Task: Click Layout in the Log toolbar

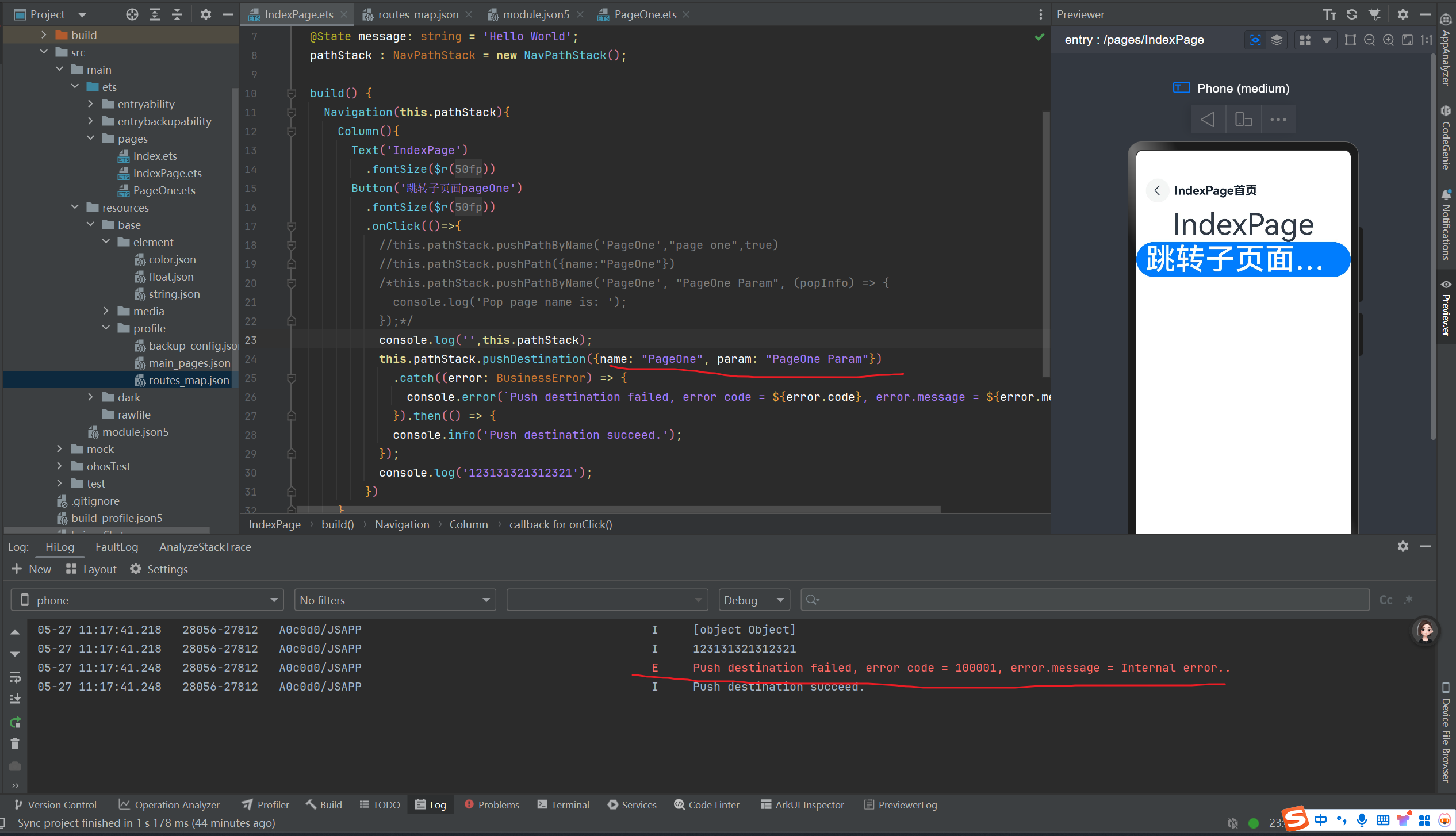Action: click(x=91, y=569)
